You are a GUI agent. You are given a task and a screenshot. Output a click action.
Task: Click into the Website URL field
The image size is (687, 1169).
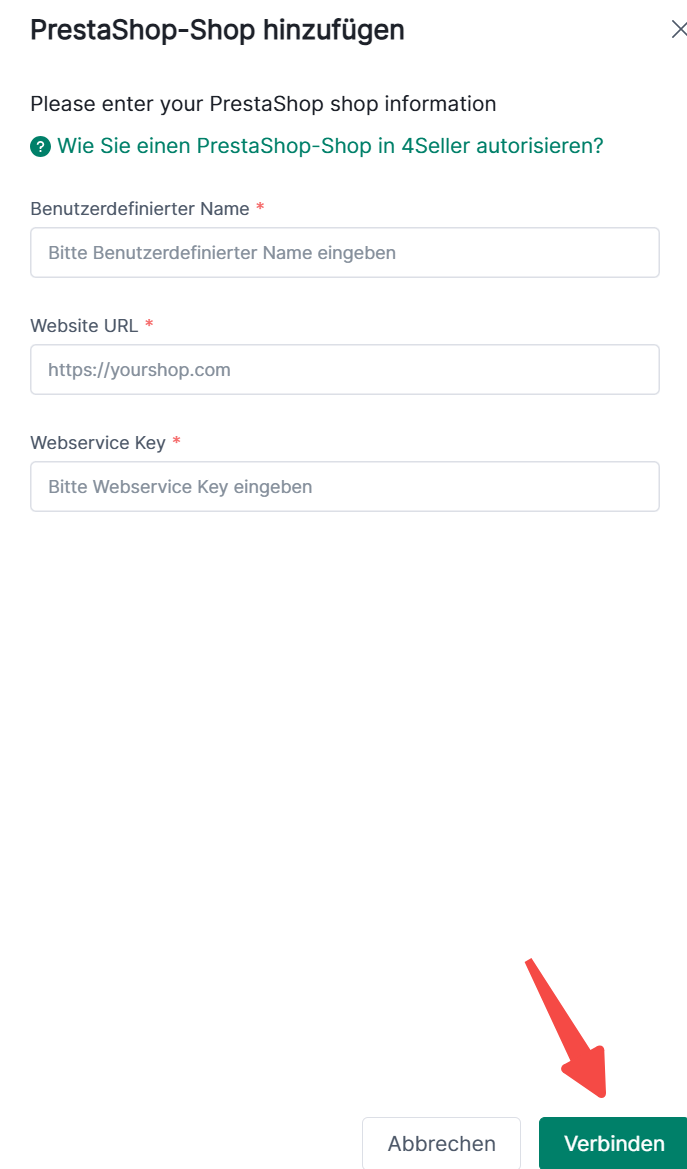[344, 370]
